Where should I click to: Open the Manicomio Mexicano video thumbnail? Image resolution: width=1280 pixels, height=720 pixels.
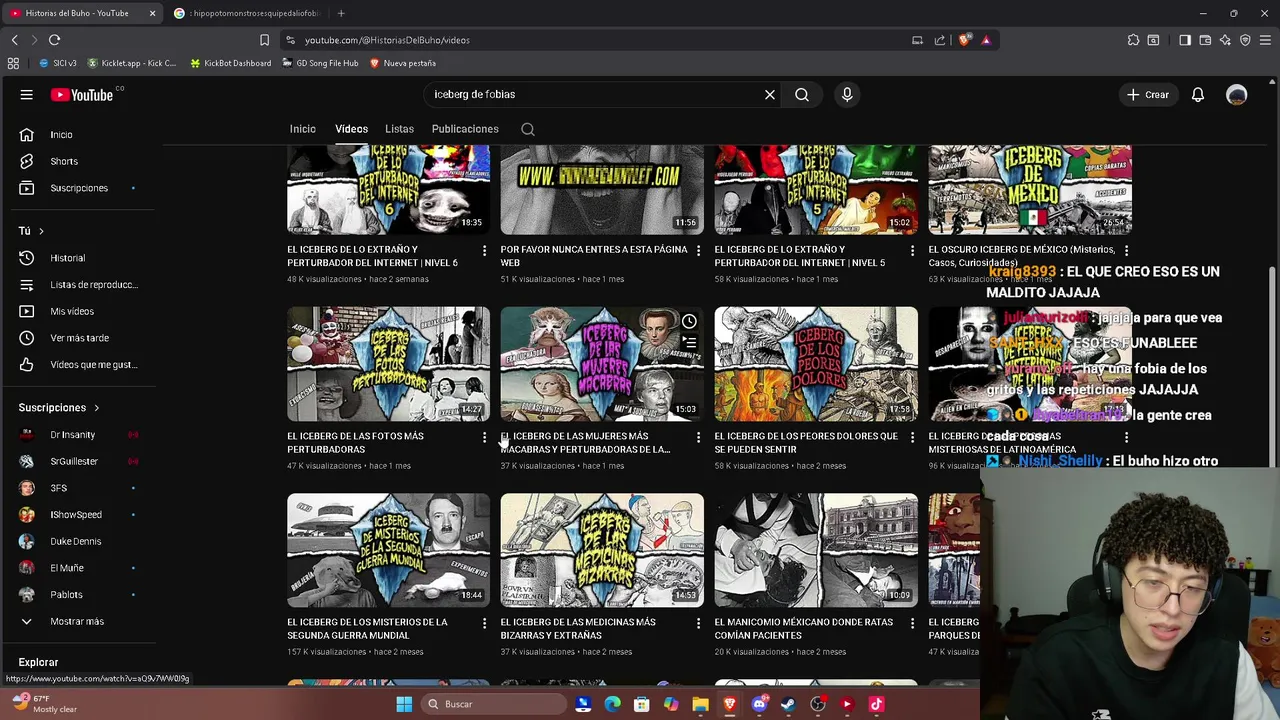[x=816, y=550]
